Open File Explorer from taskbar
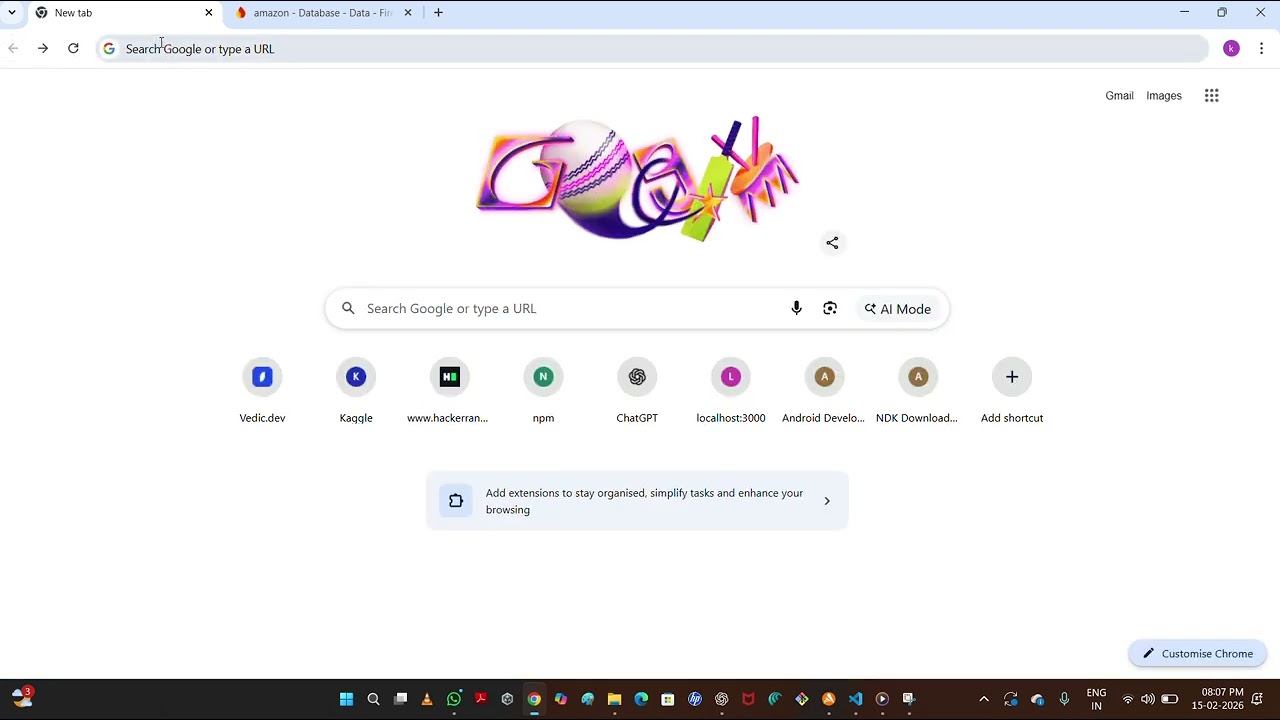1280x720 pixels. [614, 699]
